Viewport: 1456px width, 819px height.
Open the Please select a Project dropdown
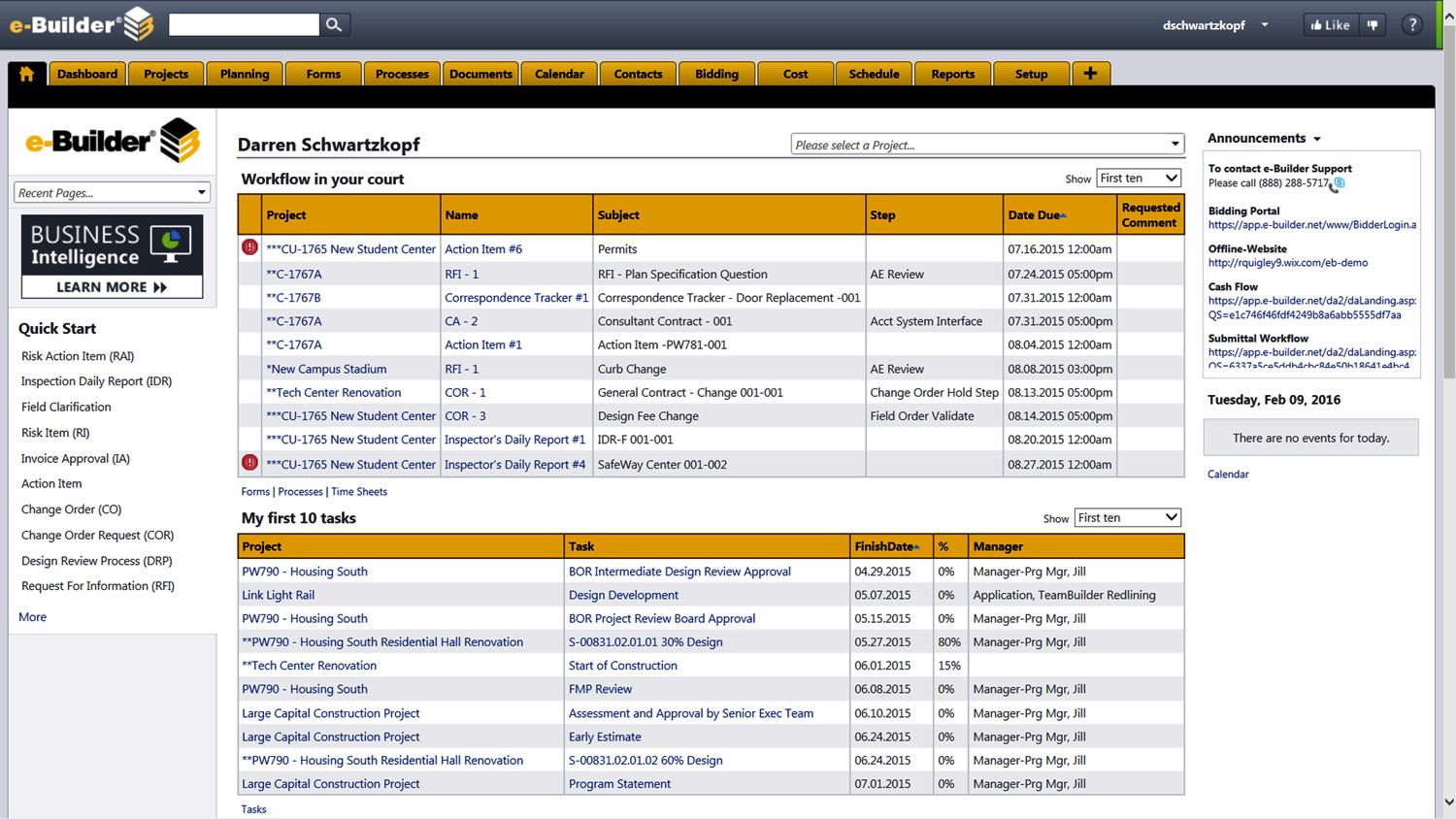(x=988, y=145)
